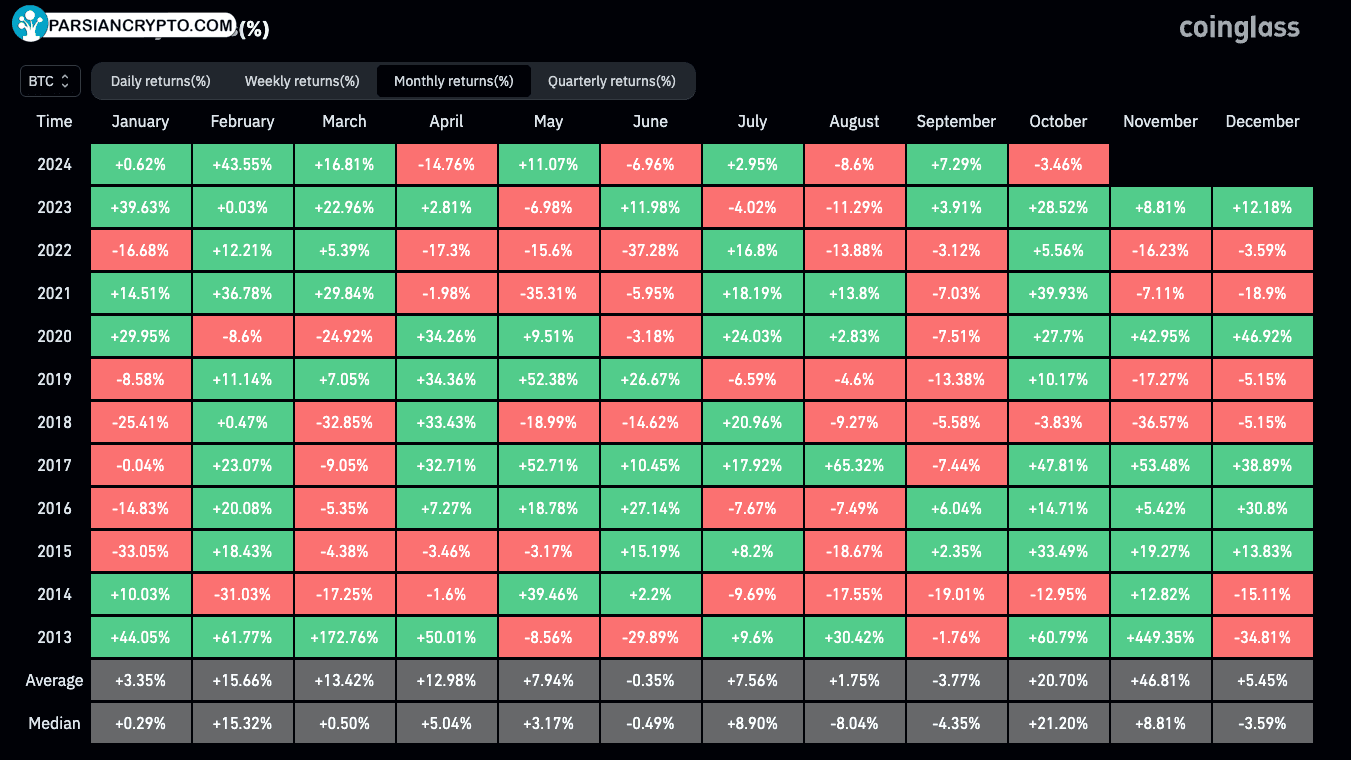
Task: Click the January column header
Action: click(x=140, y=121)
